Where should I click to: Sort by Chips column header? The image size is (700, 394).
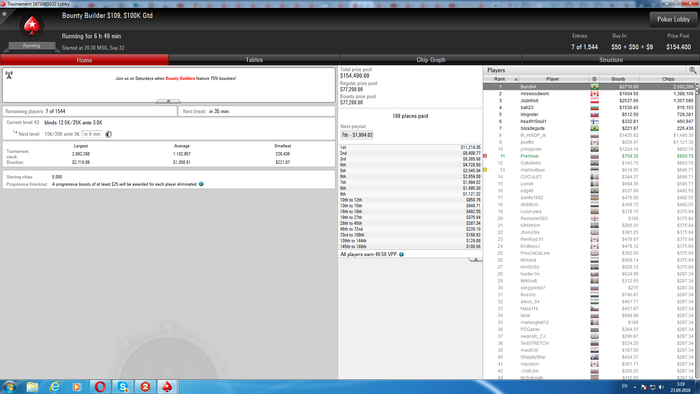[668, 79]
